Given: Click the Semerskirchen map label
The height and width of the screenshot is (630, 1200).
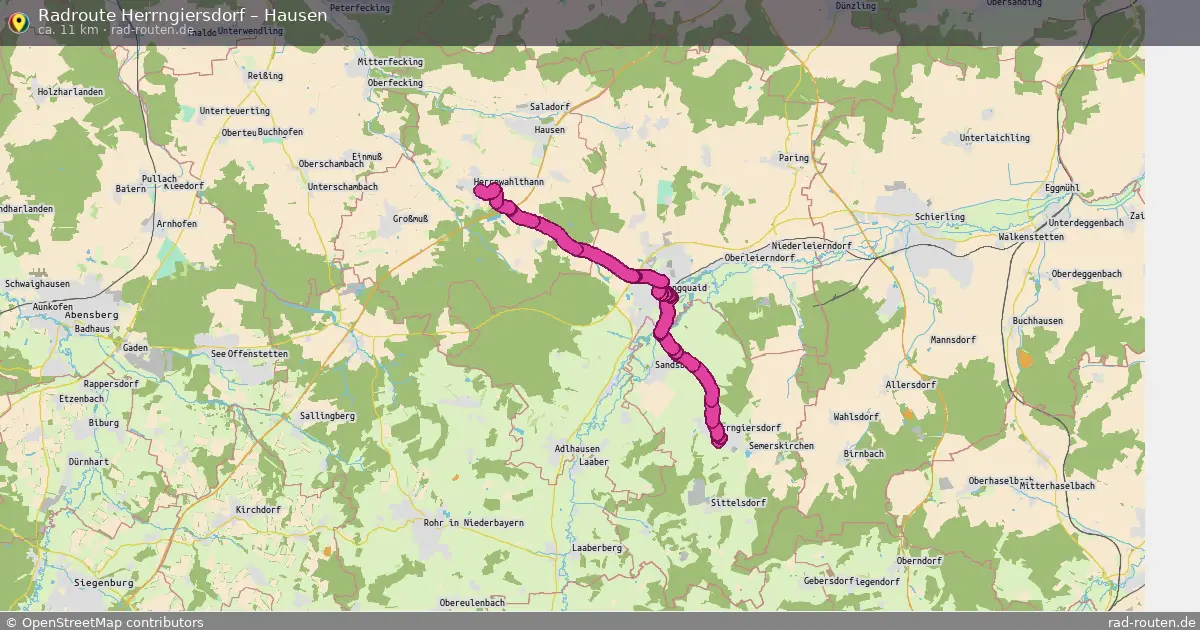Looking at the screenshot, I should tap(781, 445).
